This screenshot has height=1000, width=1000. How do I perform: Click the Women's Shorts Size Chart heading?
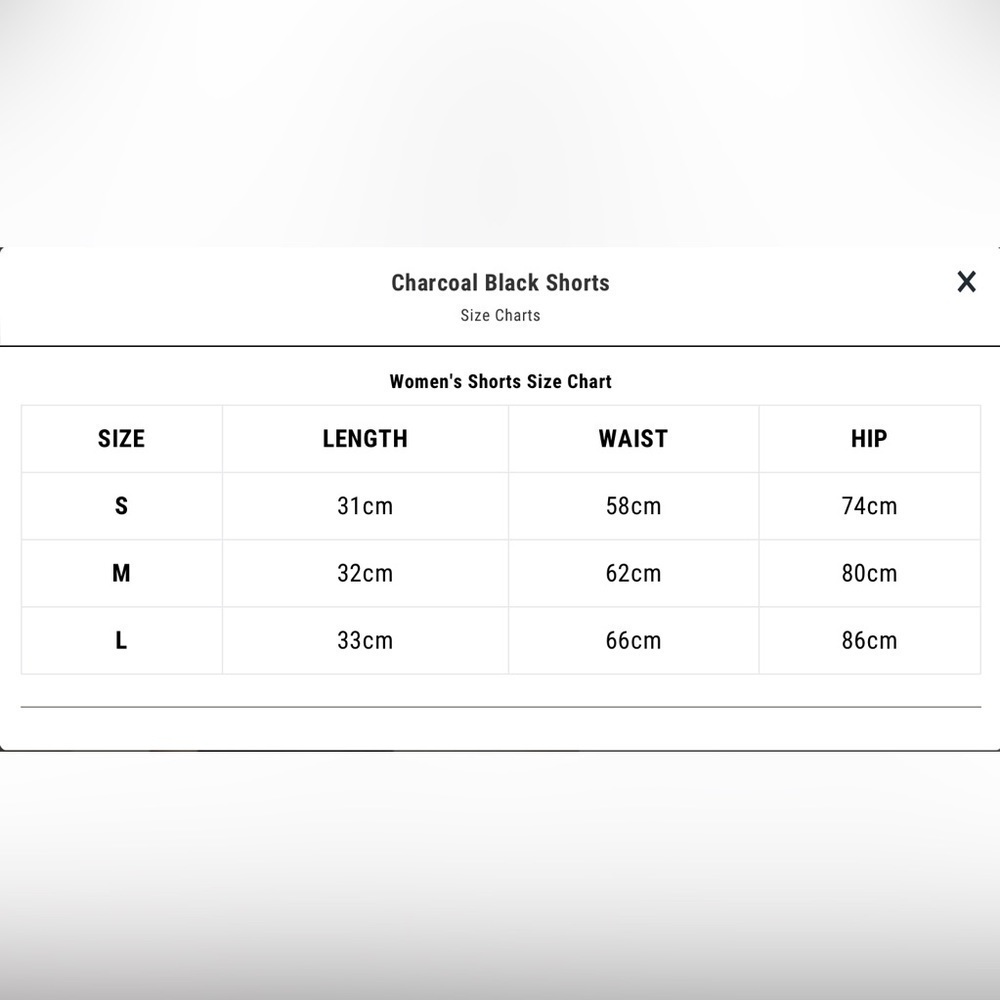[x=500, y=381]
